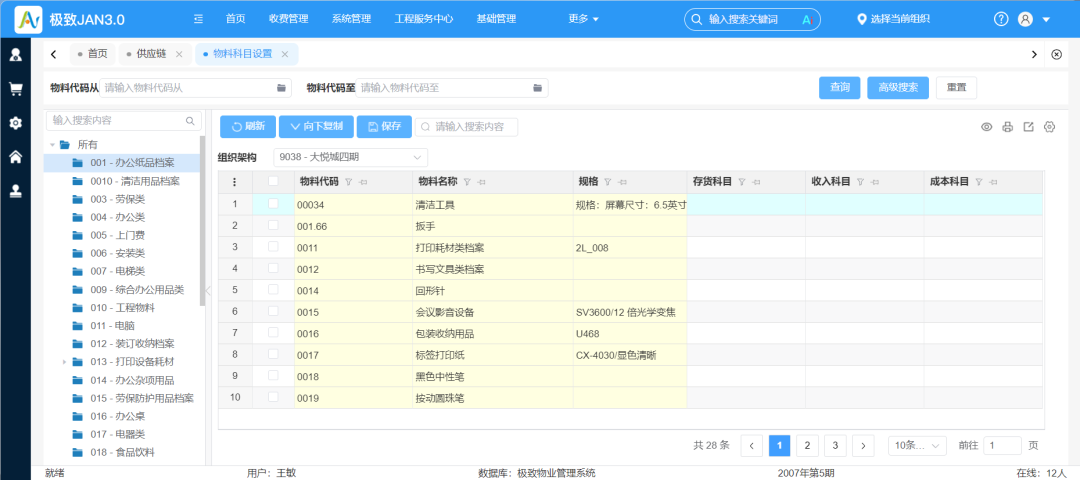
Task: Open the help question mark icon
Action: click(1001, 19)
